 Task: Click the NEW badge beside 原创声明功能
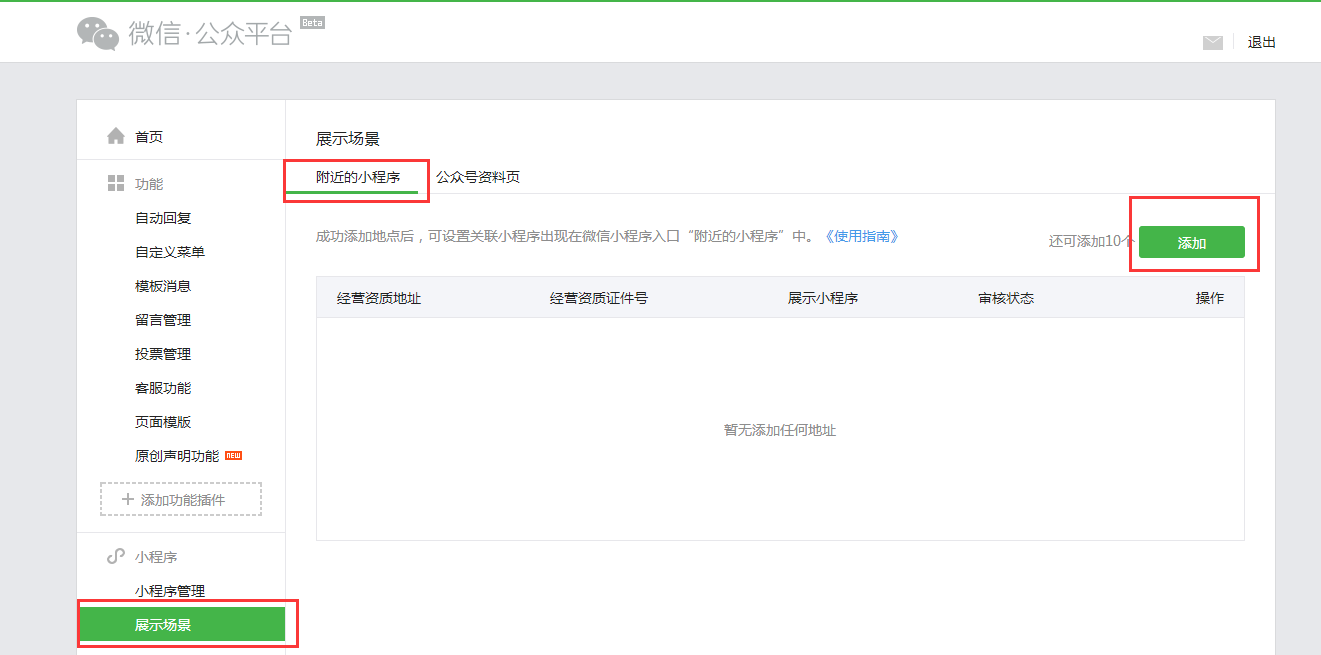click(233, 456)
